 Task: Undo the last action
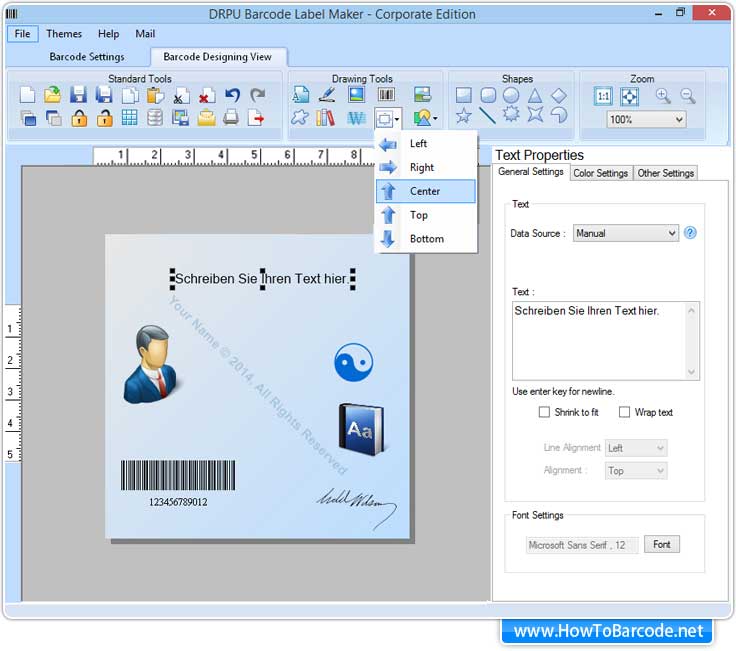232,95
